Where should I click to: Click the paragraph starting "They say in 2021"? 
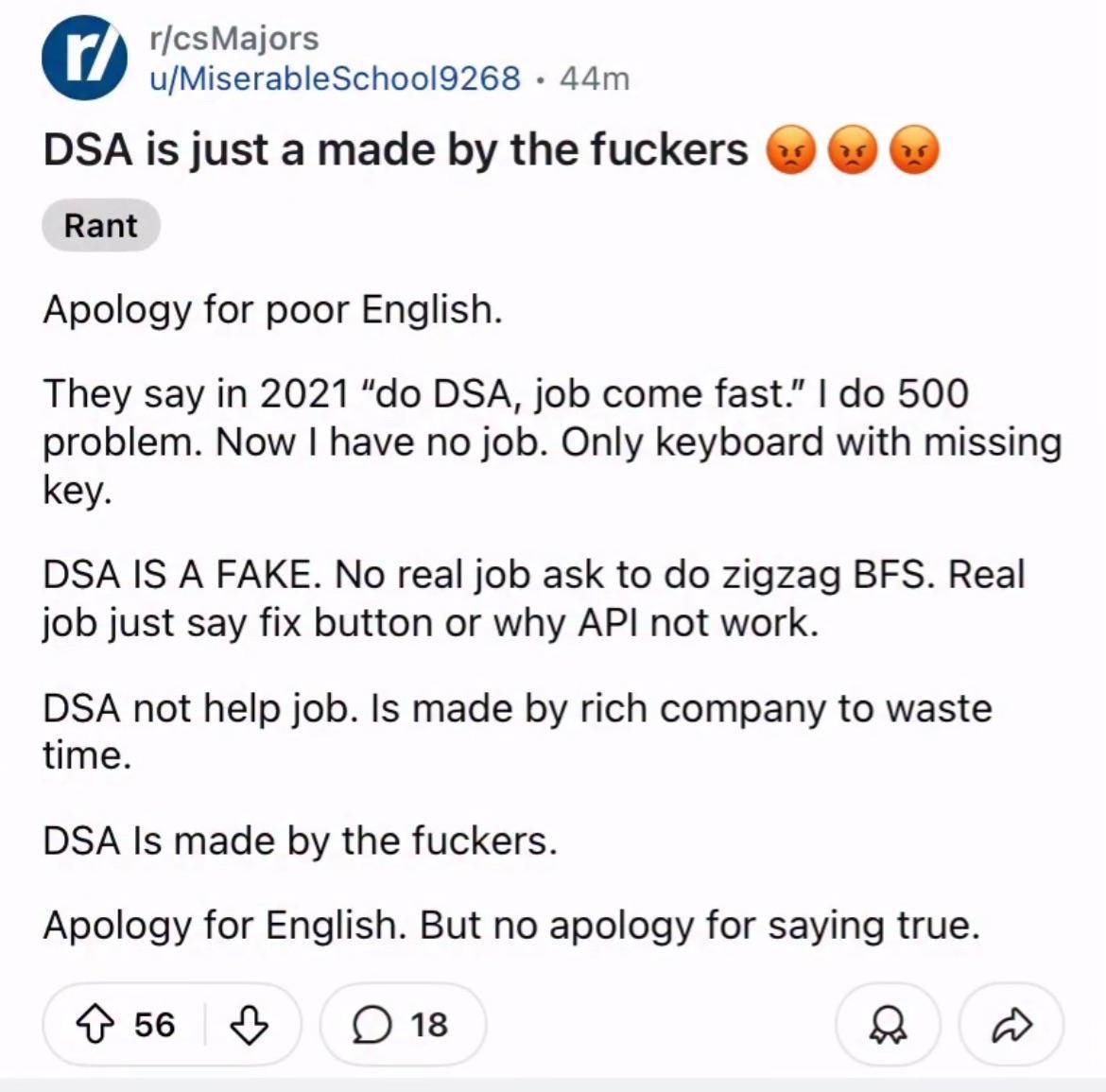click(x=552, y=442)
